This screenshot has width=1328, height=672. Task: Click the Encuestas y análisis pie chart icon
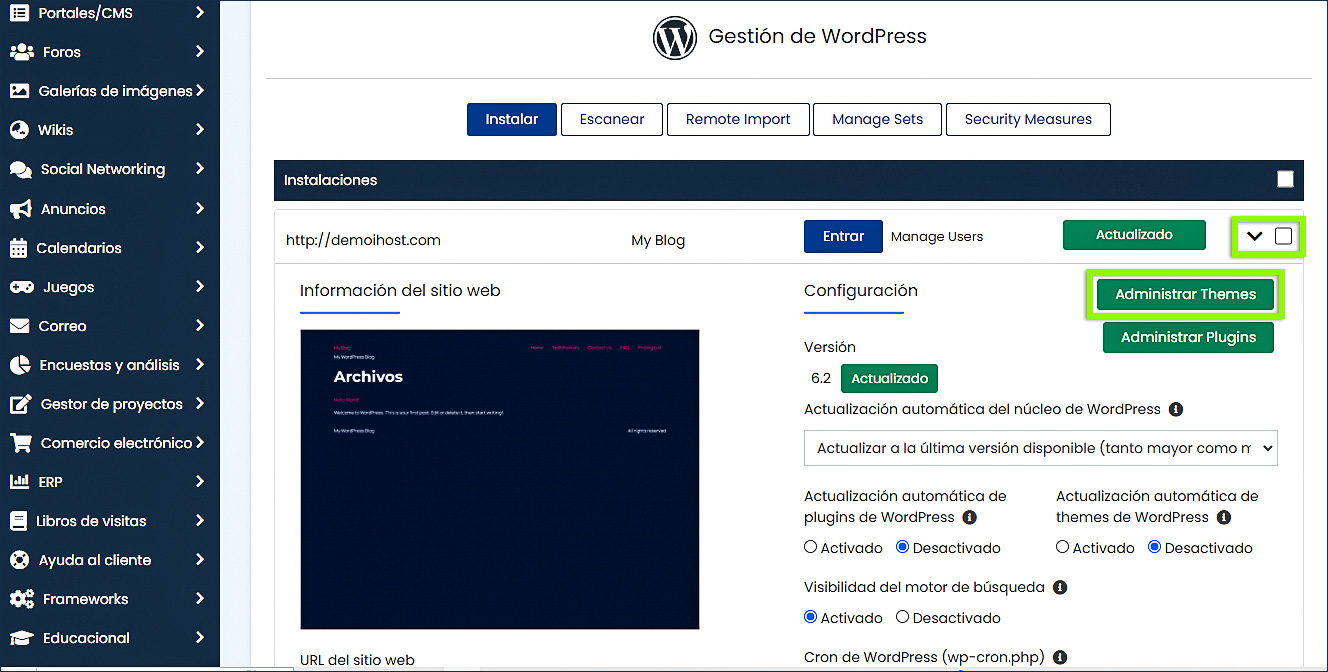tap(19, 365)
